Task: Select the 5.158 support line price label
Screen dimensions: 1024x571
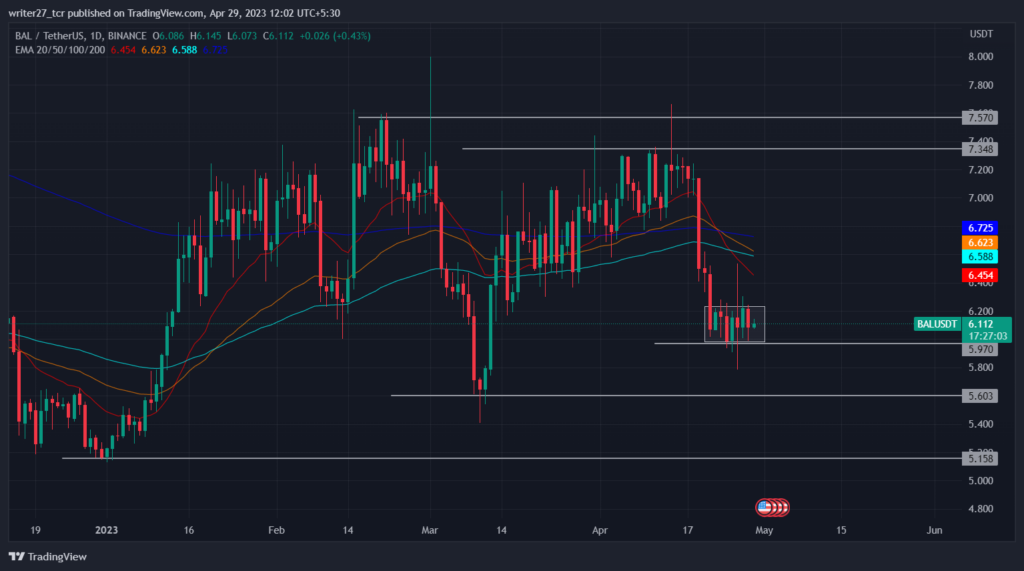Action: coord(980,458)
